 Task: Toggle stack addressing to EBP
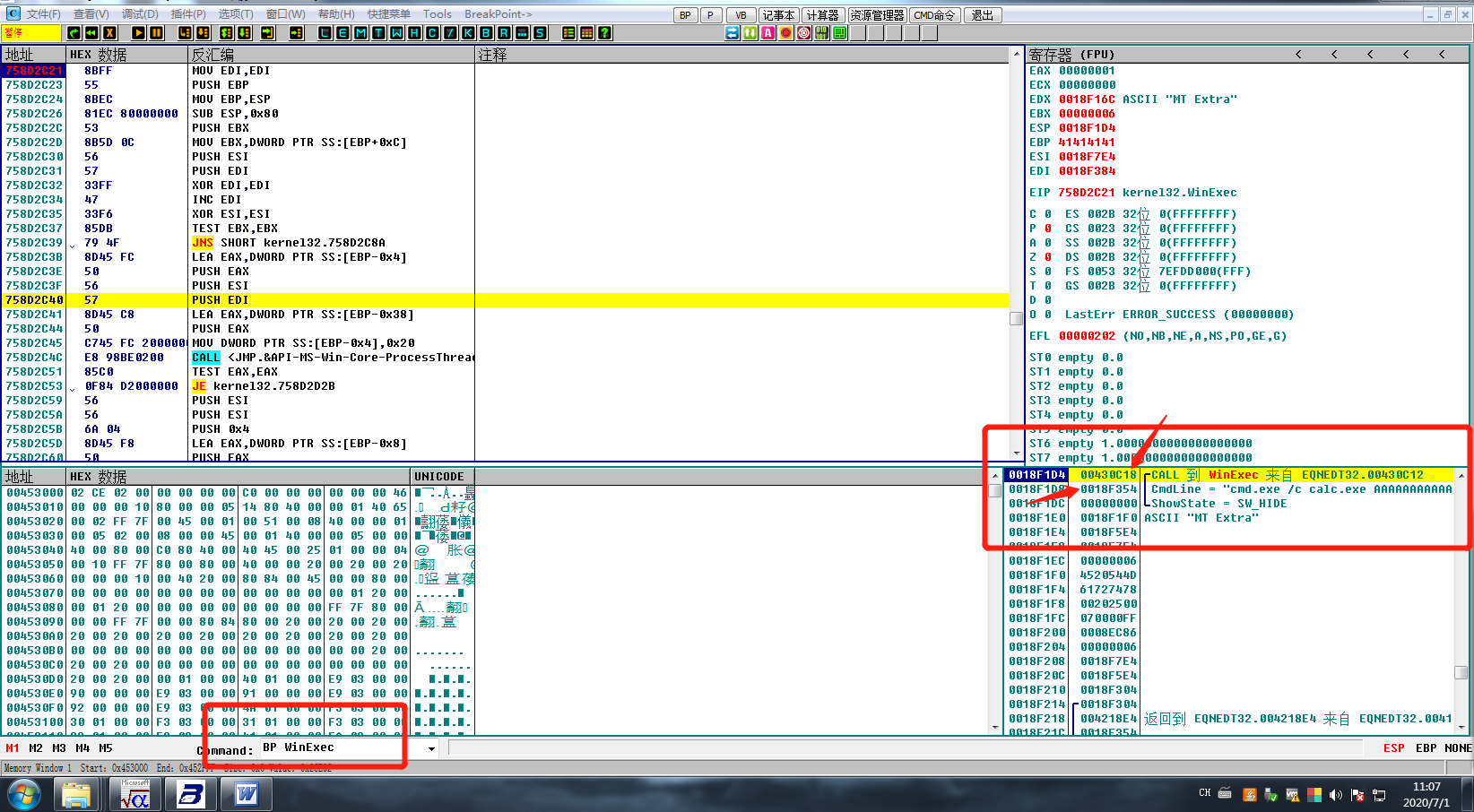click(1426, 747)
